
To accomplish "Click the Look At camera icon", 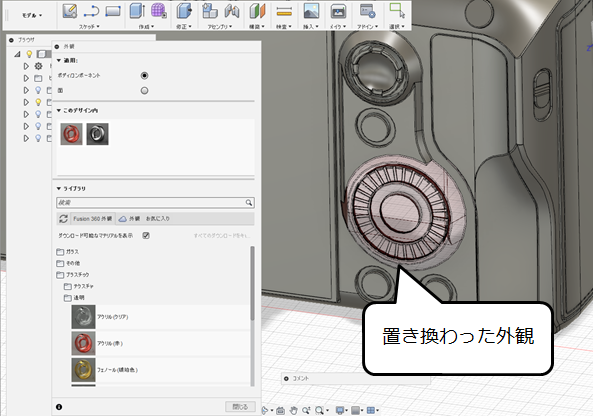I will pyautogui.click(x=280, y=410).
